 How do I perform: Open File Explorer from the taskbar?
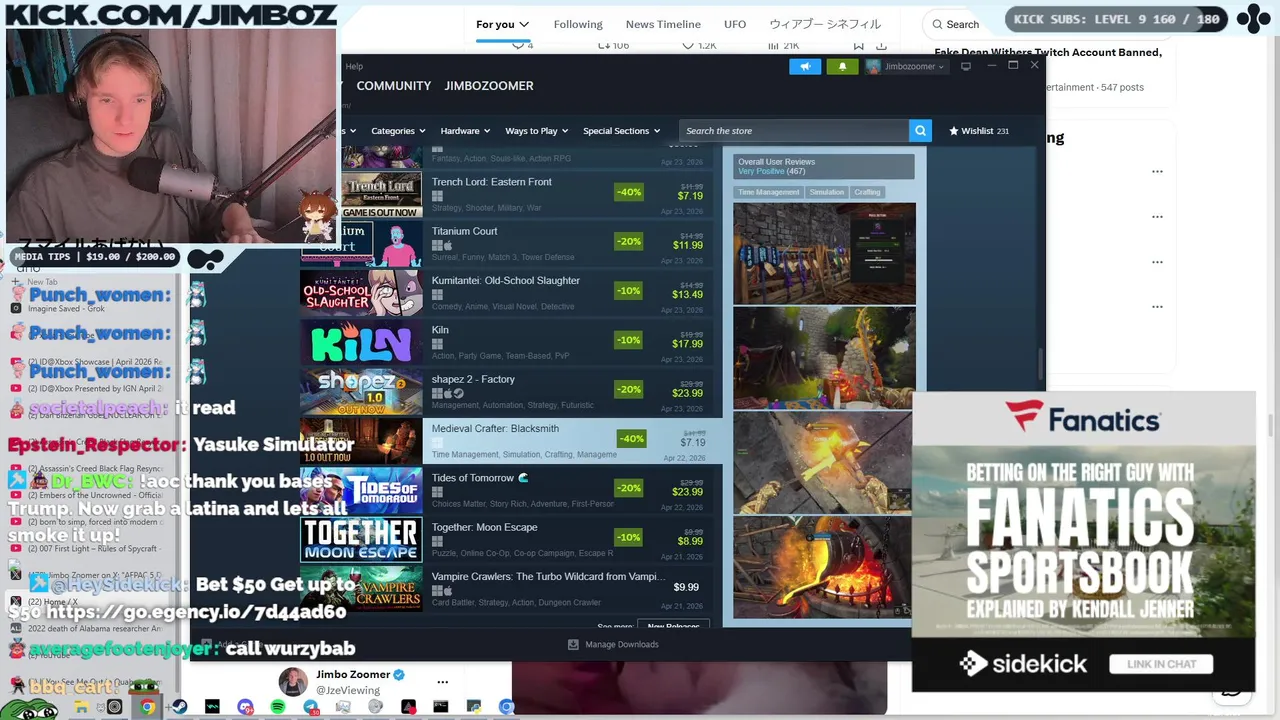click(x=81, y=707)
